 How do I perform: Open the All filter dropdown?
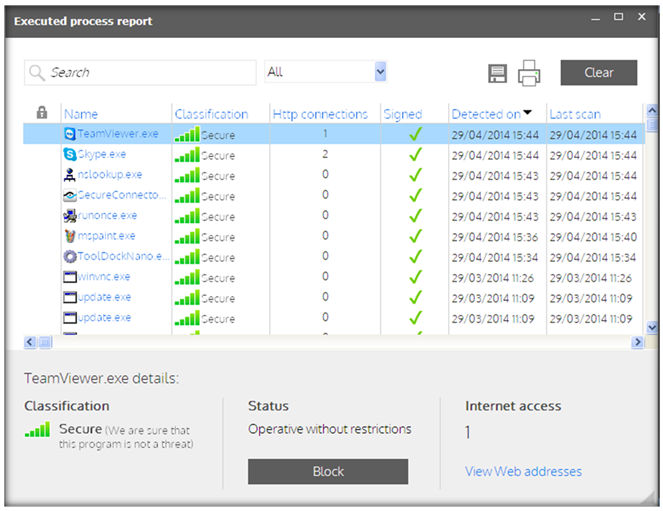tap(381, 72)
